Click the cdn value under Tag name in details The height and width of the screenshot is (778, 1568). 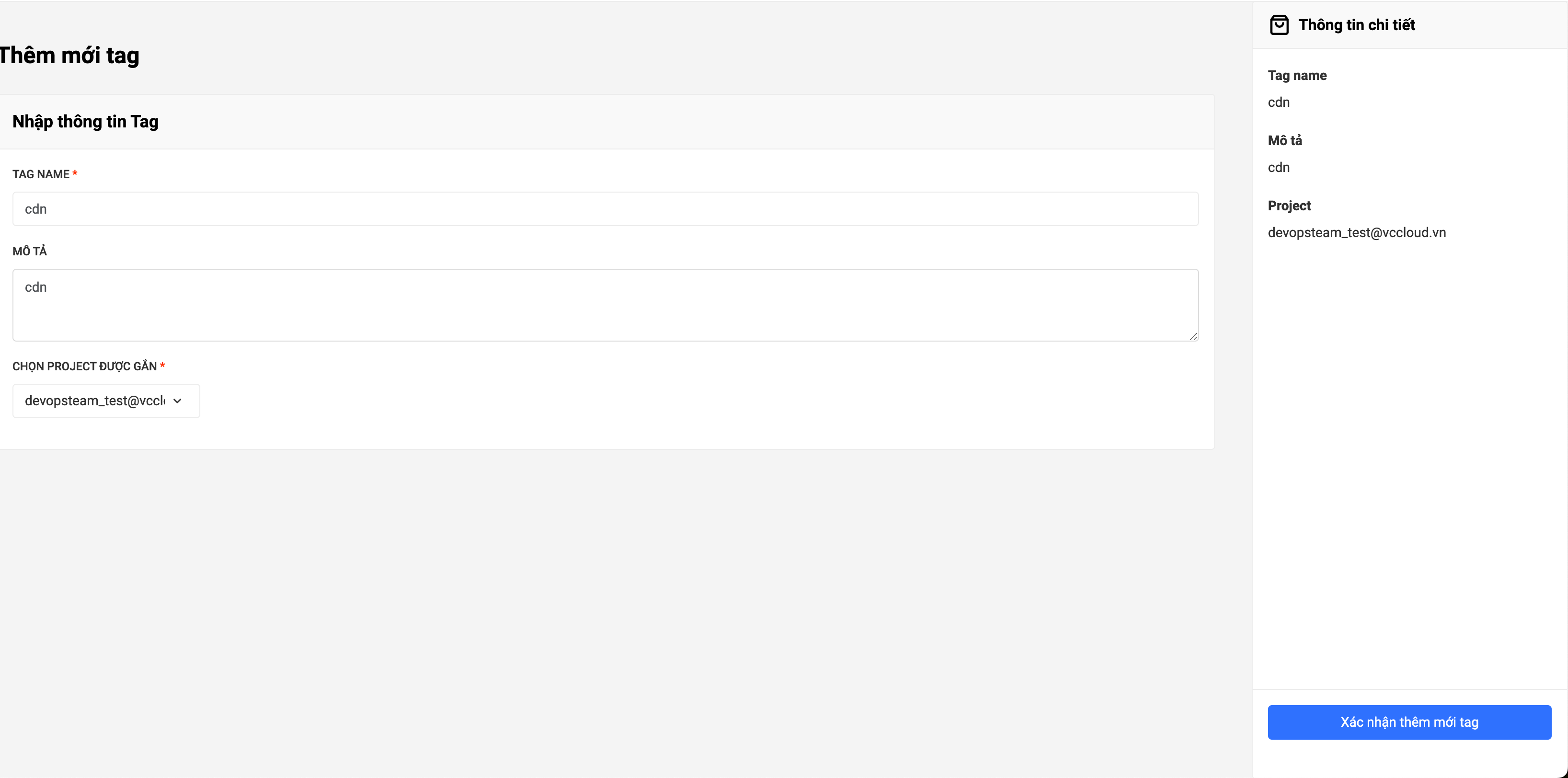click(x=1278, y=102)
